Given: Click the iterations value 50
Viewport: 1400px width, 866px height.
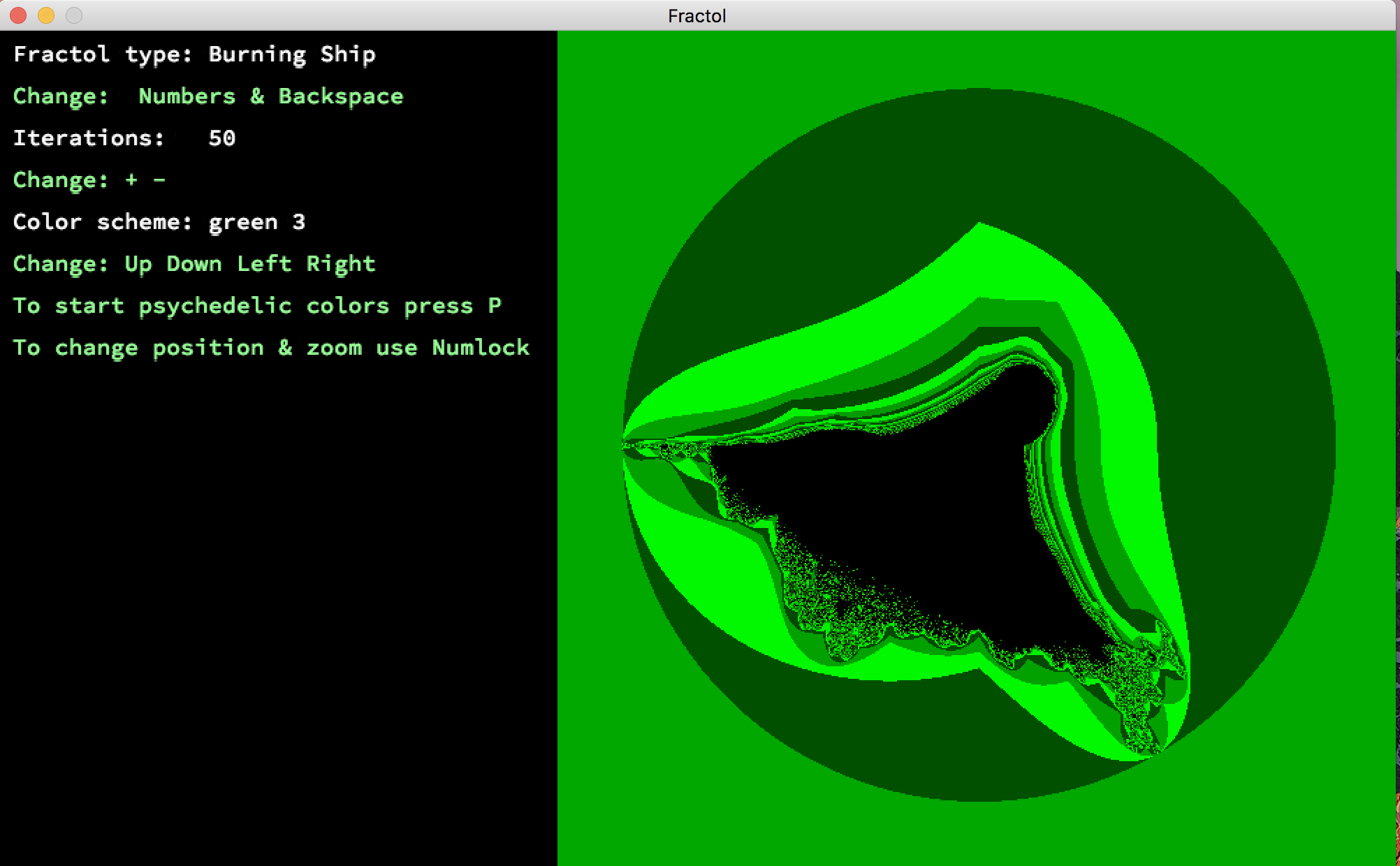Looking at the screenshot, I should (221, 138).
